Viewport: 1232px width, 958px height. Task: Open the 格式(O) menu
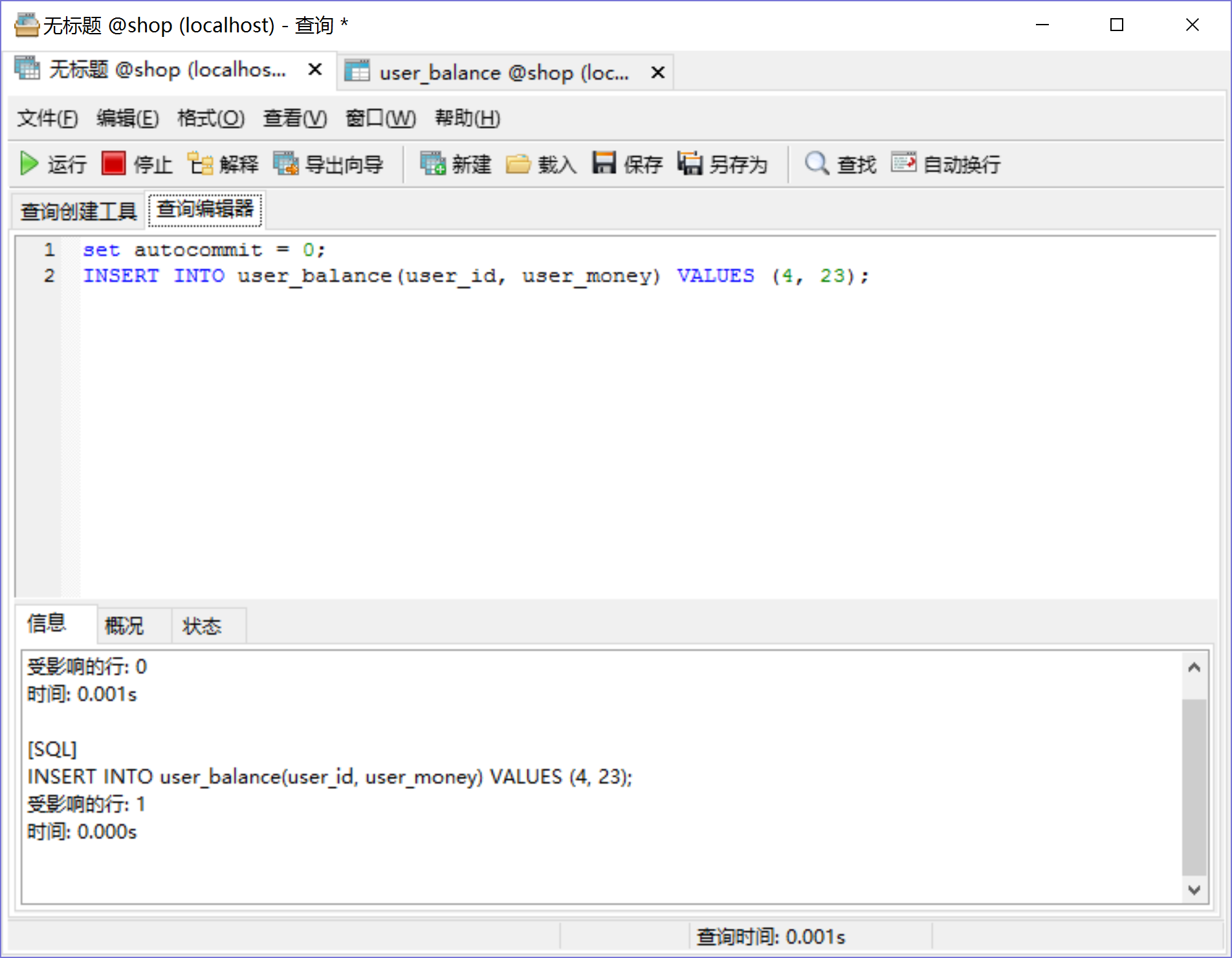click(211, 118)
